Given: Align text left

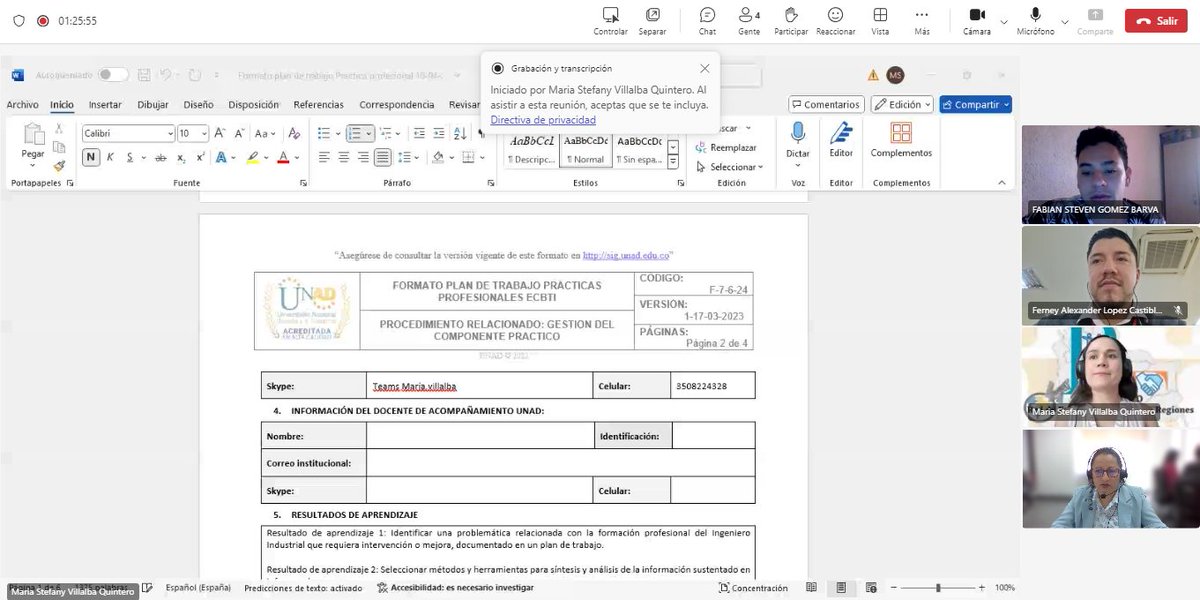Looking at the screenshot, I should coord(324,157).
